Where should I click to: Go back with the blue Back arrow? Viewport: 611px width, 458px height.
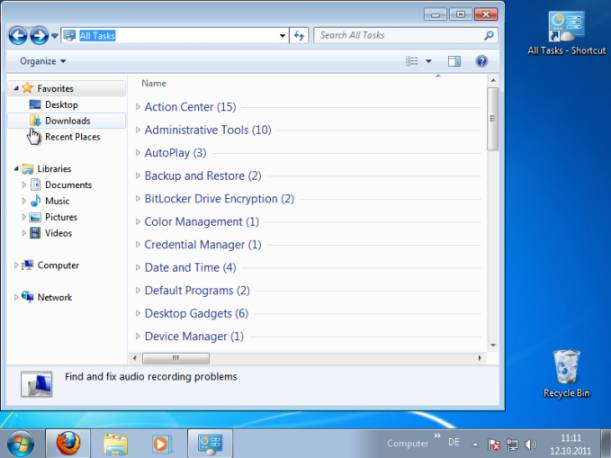coord(18,36)
